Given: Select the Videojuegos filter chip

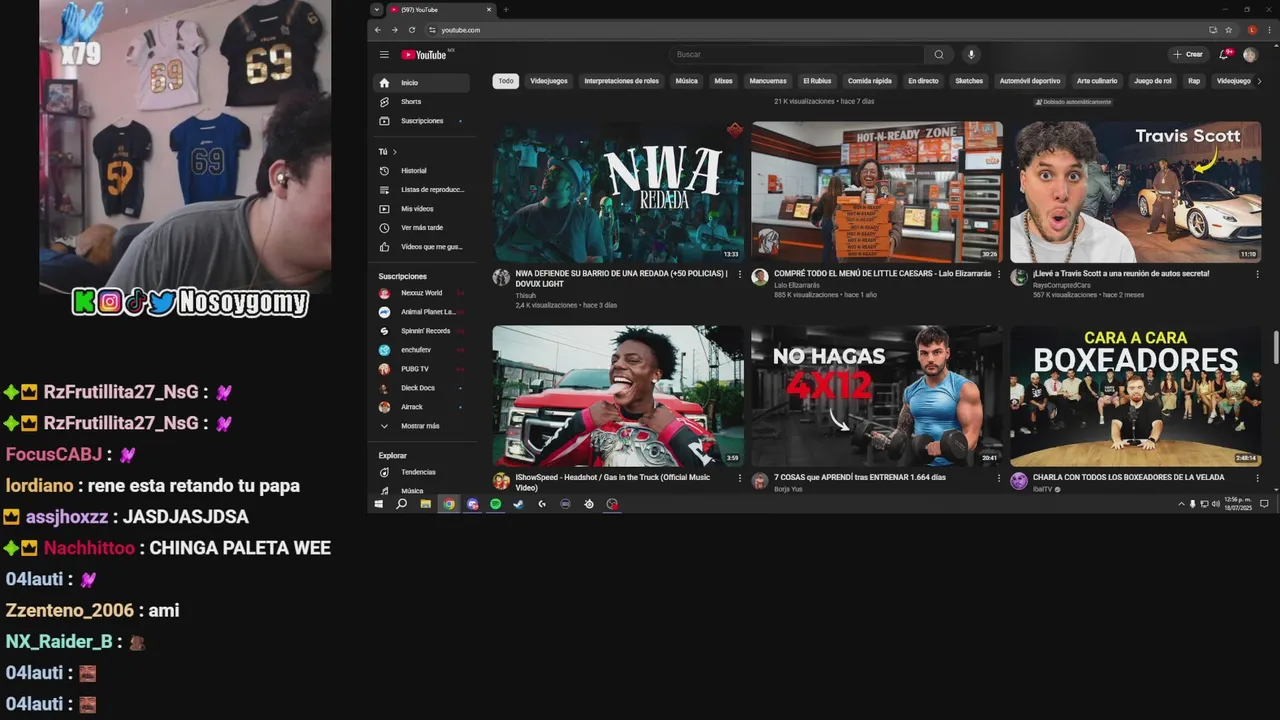Looking at the screenshot, I should (549, 81).
